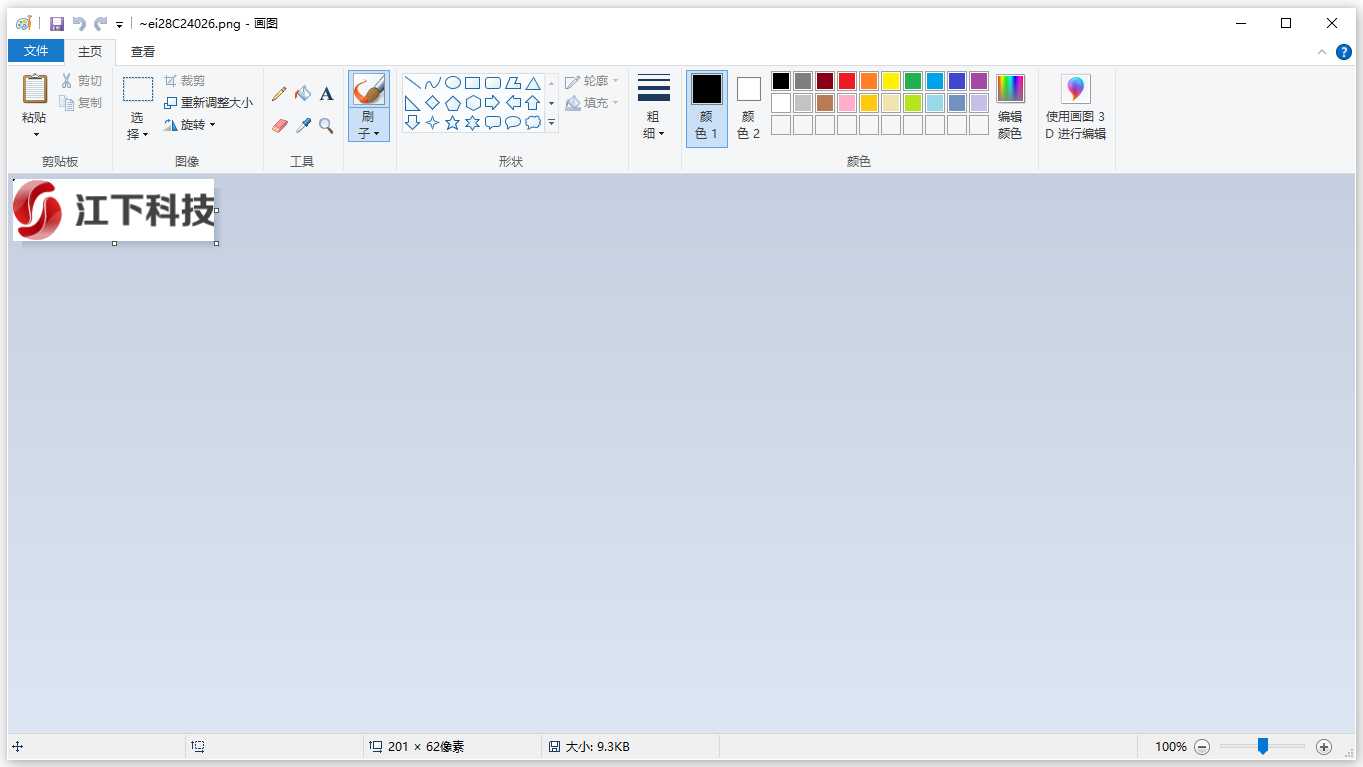Click 重新调整大小 resize button
Screen dimensions: 1363x767
[x=208, y=103]
